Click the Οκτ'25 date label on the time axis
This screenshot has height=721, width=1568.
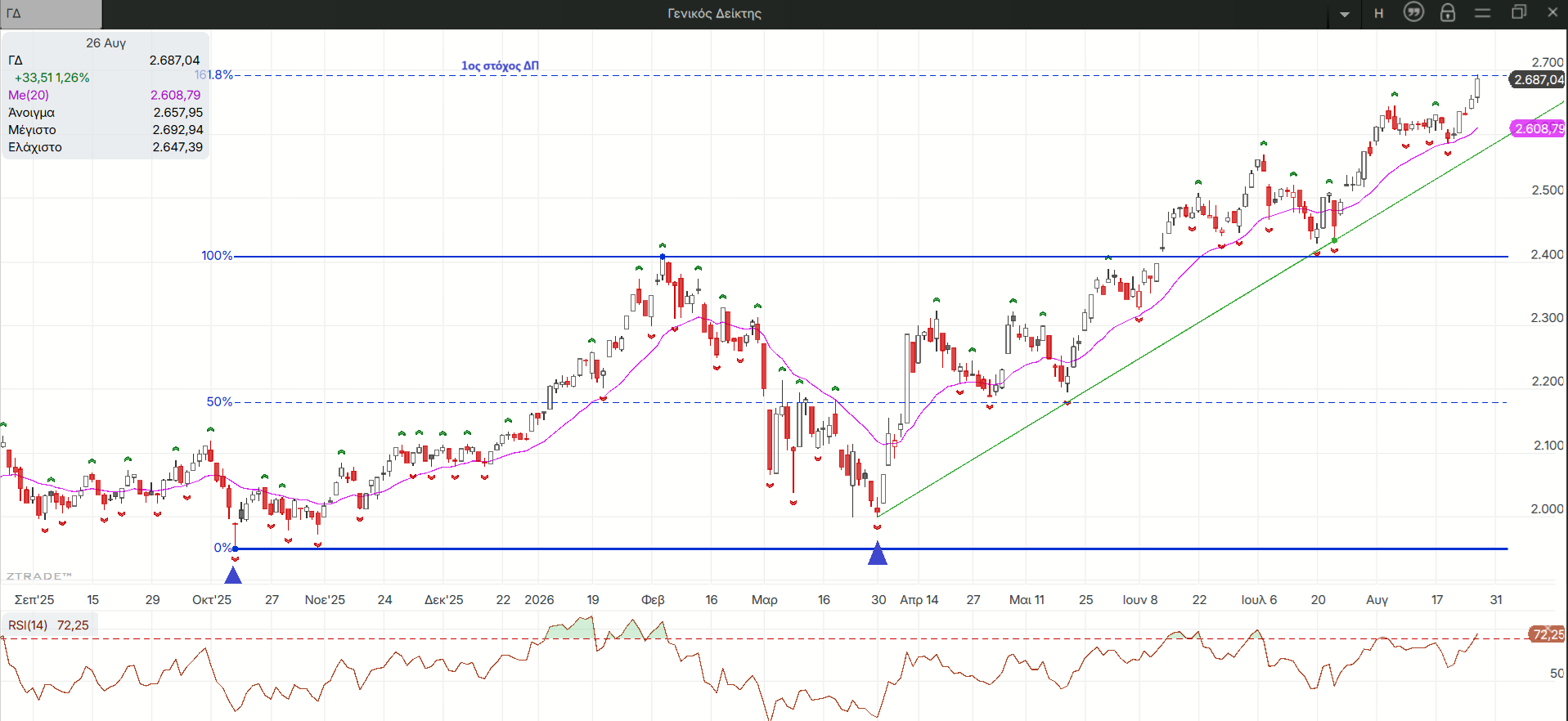coord(212,600)
